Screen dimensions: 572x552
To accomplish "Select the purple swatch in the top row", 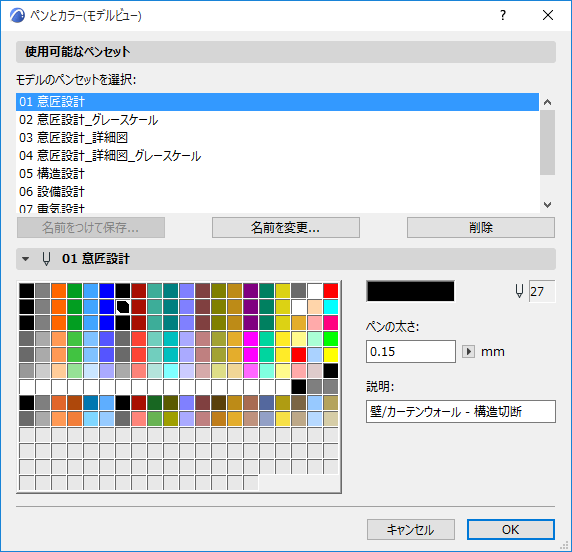I will click(251, 291).
